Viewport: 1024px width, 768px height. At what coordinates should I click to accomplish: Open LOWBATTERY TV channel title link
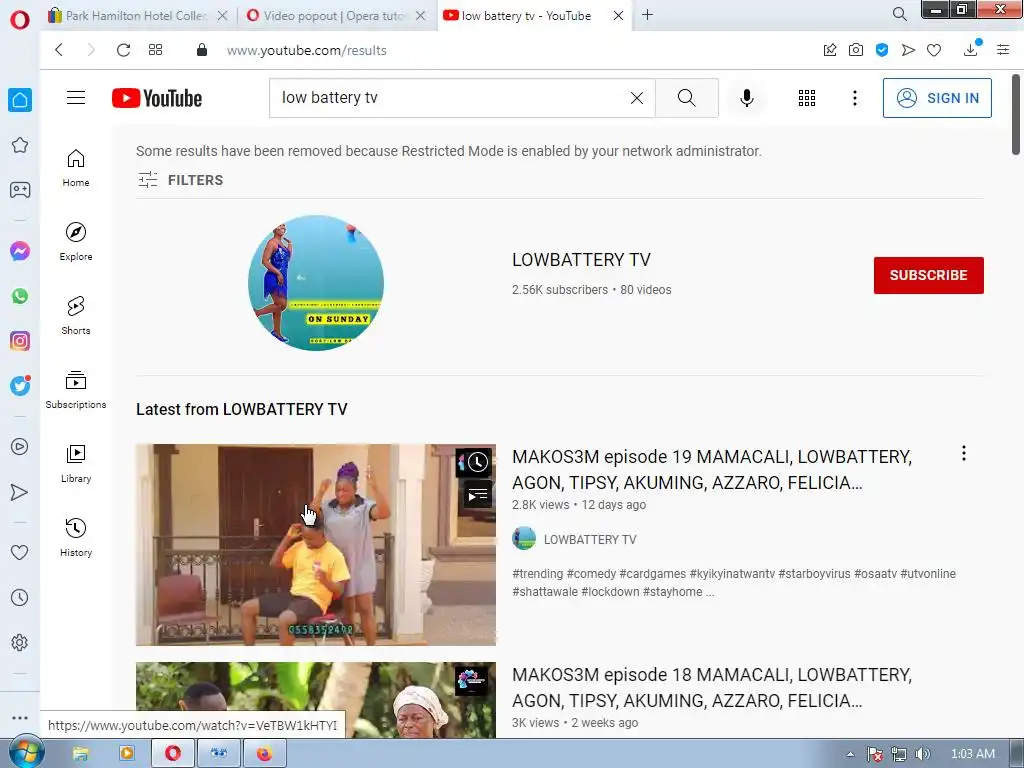click(x=581, y=260)
